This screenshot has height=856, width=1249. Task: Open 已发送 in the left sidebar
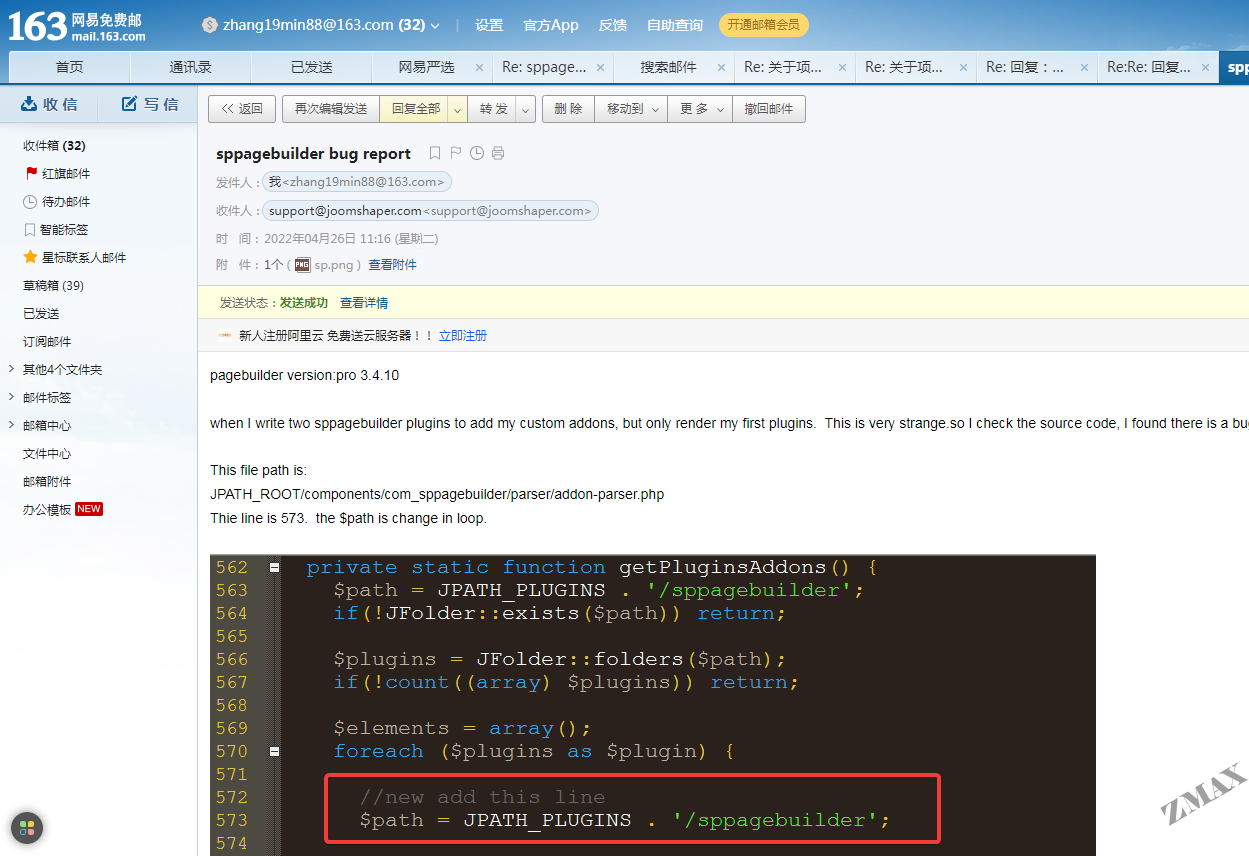(41, 314)
